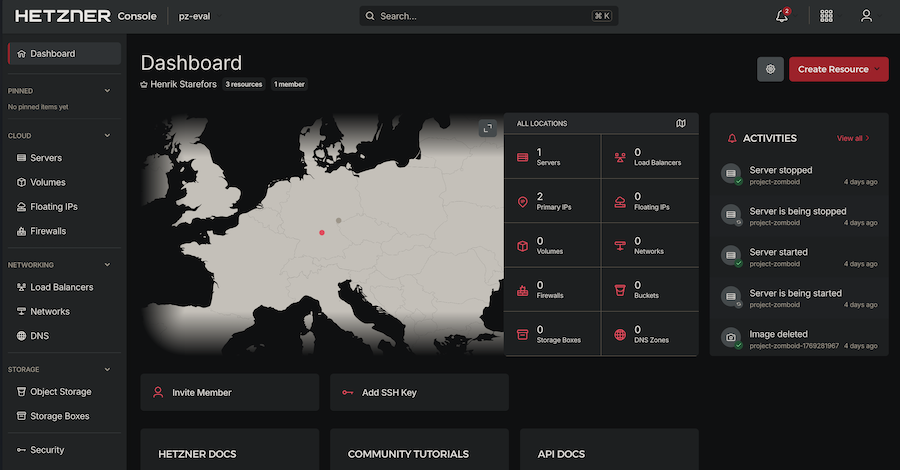Screen dimensions: 900x470
Task: Click View all activities link
Action: [x=853, y=138]
